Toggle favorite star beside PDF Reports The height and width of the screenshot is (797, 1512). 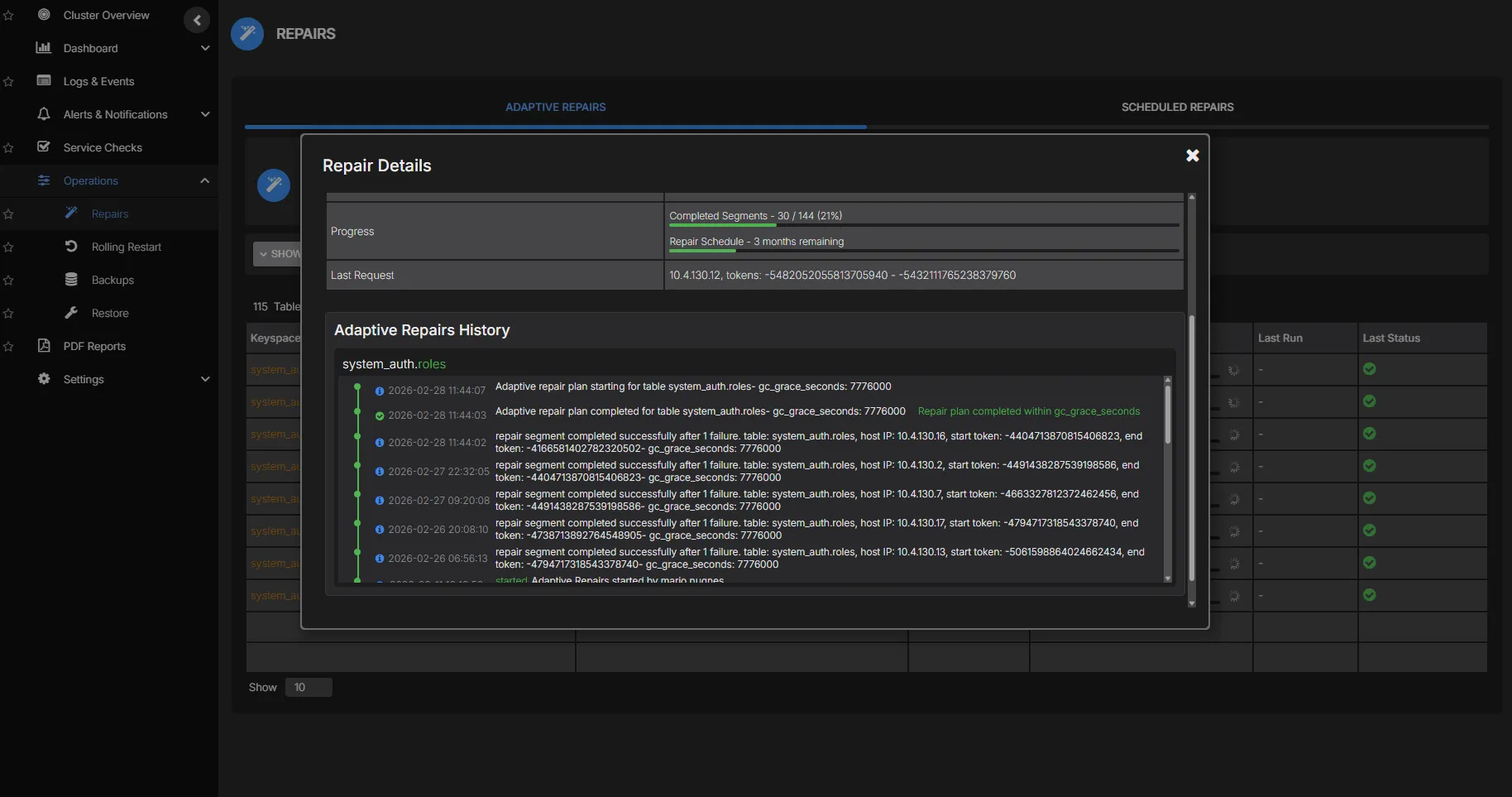point(8,347)
